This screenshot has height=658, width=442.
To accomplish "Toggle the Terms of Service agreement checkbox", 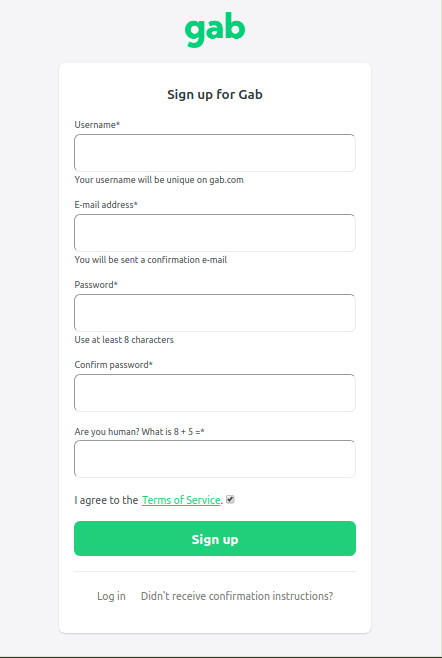I will click(x=230, y=499).
